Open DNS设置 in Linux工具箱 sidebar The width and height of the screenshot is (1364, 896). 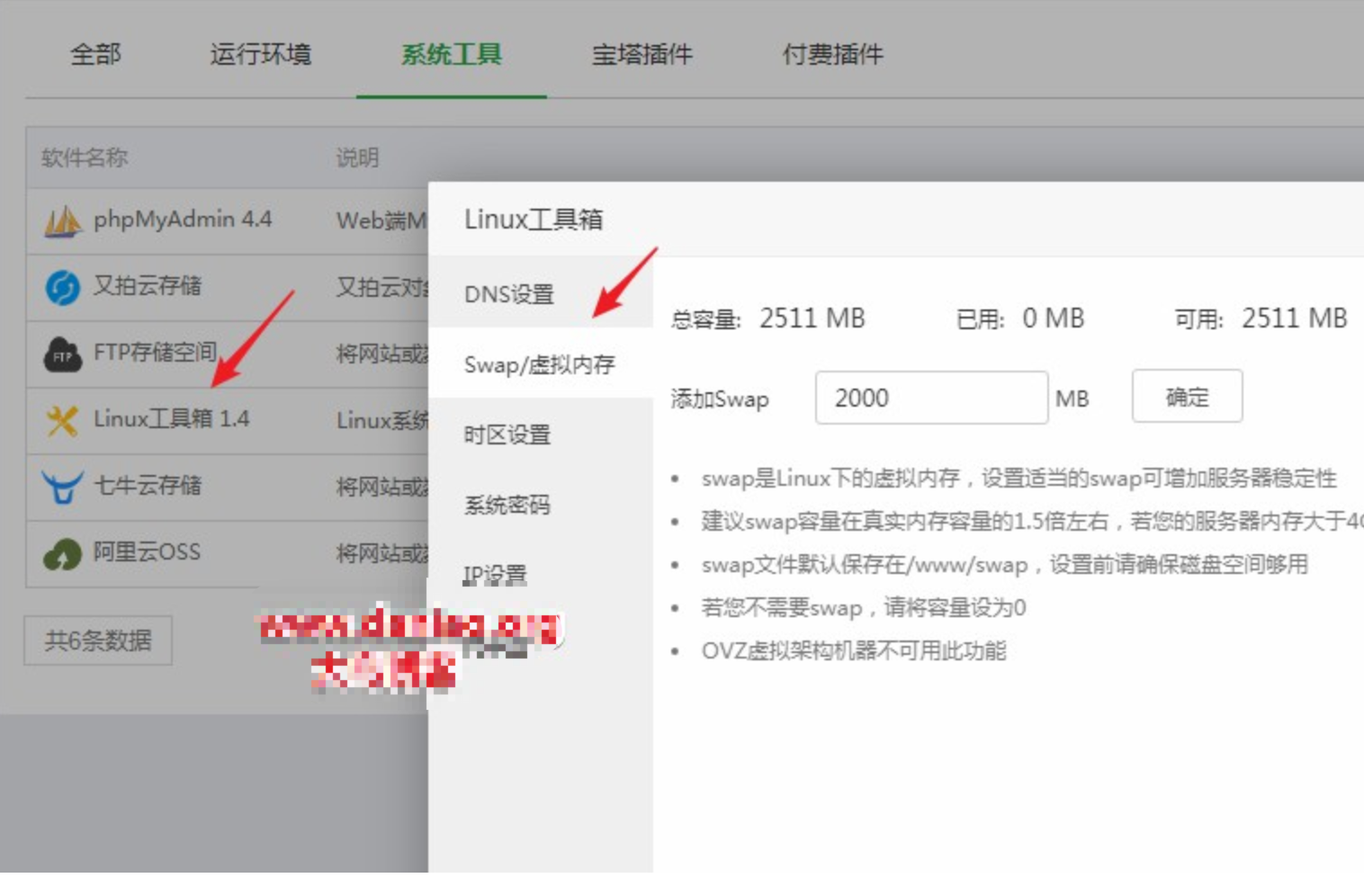coord(541,293)
